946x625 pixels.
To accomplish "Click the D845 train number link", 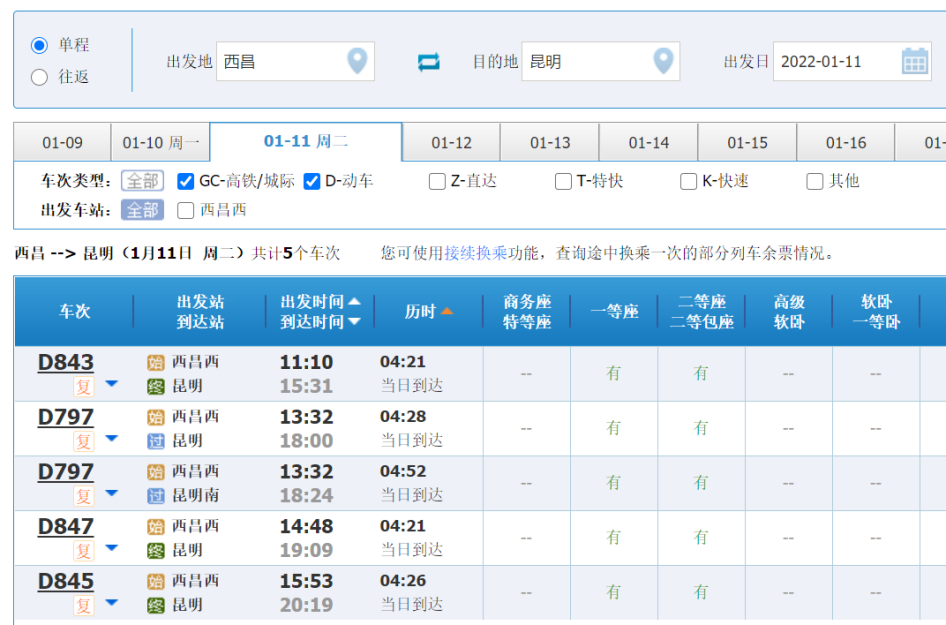I will [x=66, y=581].
